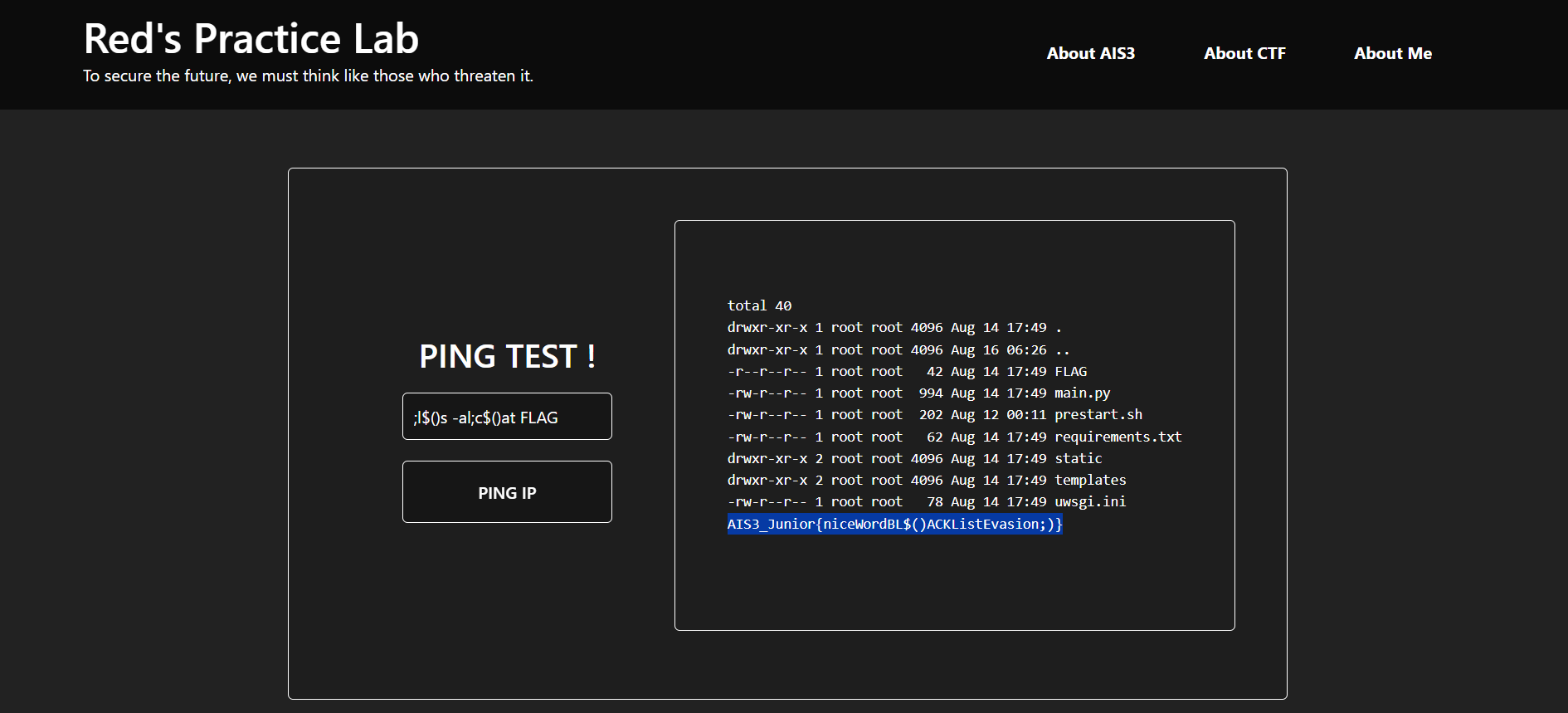Viewport: 1568px width, 713px height.
Task: Click the parent directory '..' listing row
Action: [898, 350]
